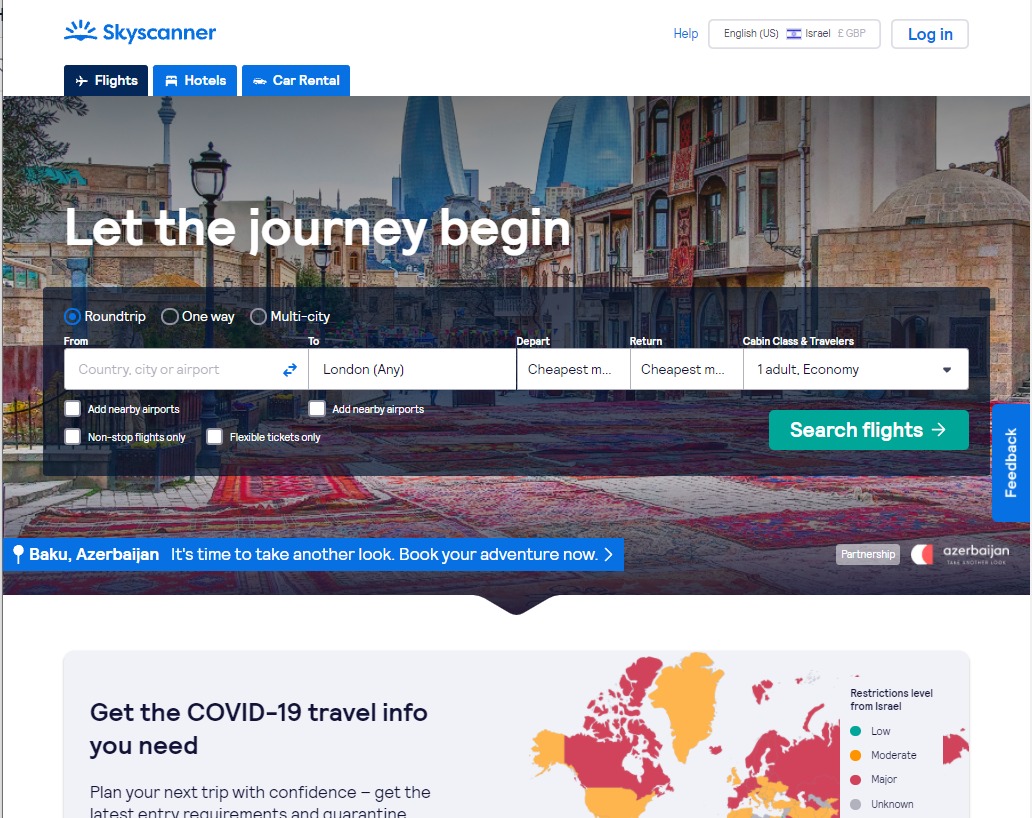Open the Feedback side tab
The height and width of the screenshot is (818, 1032).
[x=1011, y=463]
